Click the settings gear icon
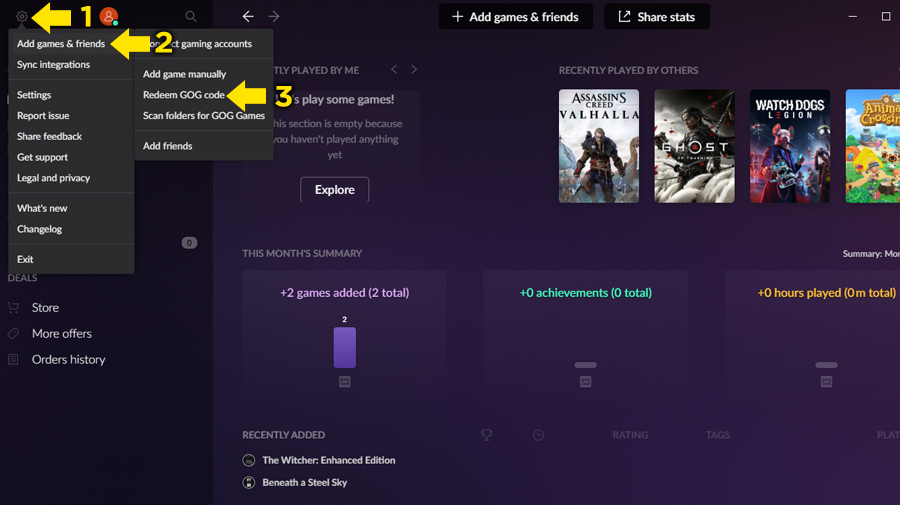The width and height of the screenshot is (900, 505). point(22,16)
